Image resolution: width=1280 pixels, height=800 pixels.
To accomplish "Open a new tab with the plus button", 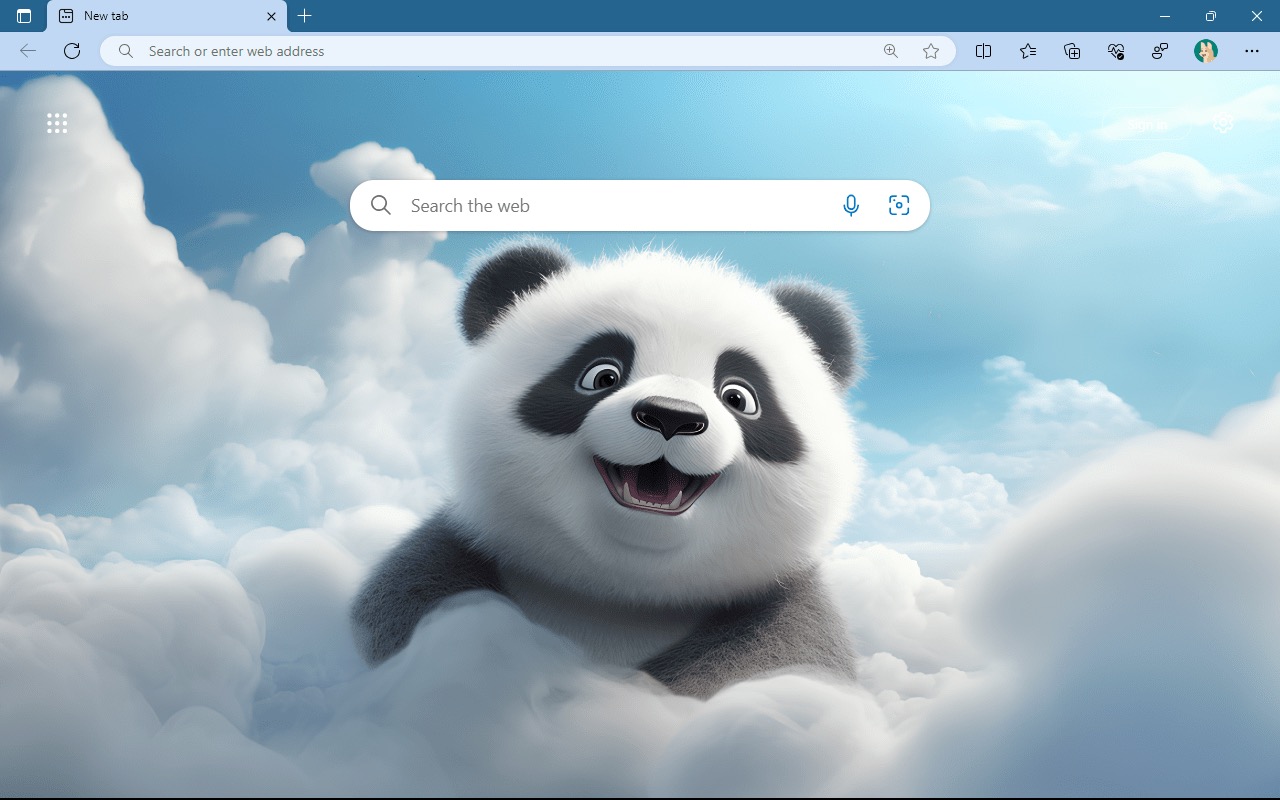I will pyautogui.click(x=304, y=16).
